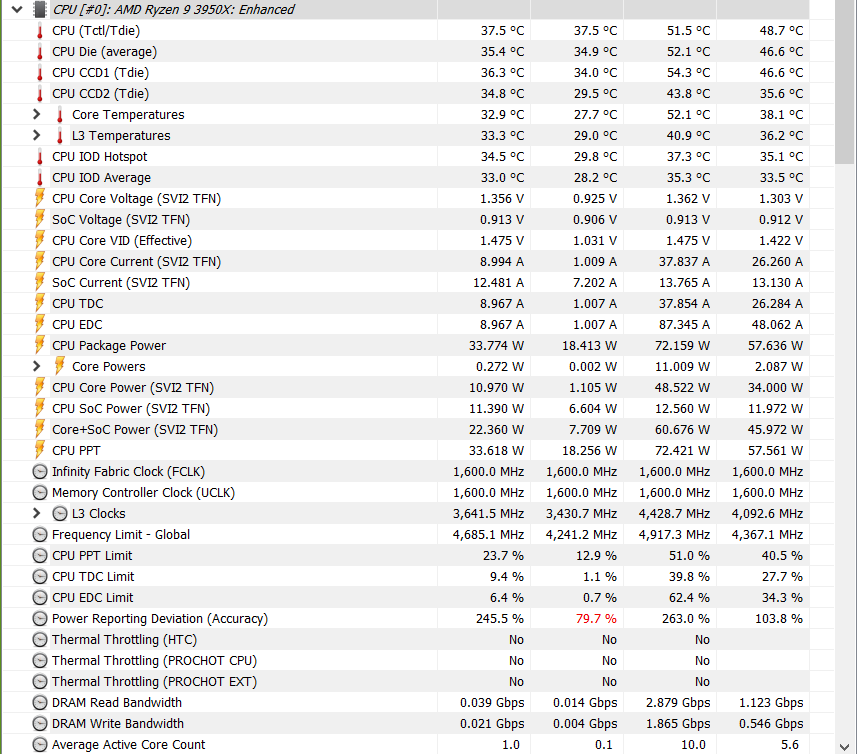The width and height of the screenshot is (857, 754).
Task: Expand the L3 Clocks group
Action: click(x=37, y=513)
